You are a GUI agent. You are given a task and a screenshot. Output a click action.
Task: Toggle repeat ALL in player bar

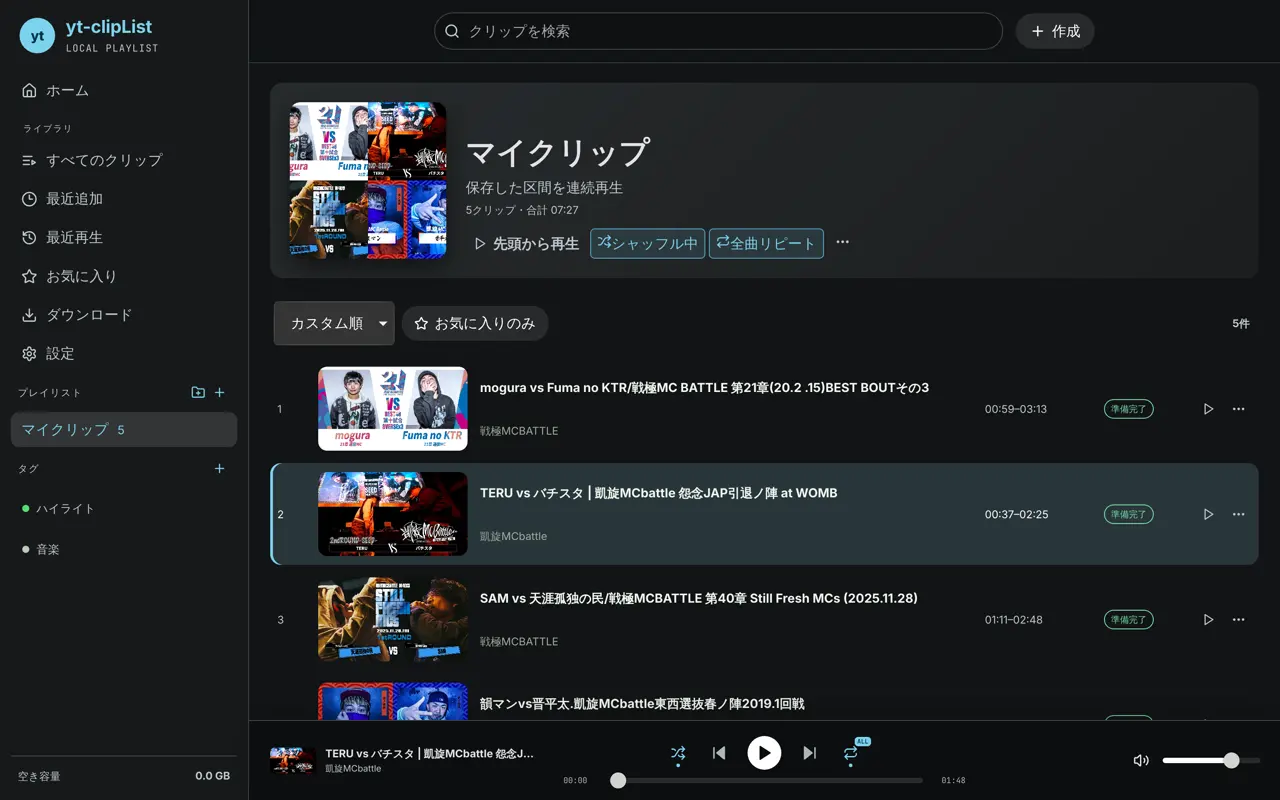point(851,753)
